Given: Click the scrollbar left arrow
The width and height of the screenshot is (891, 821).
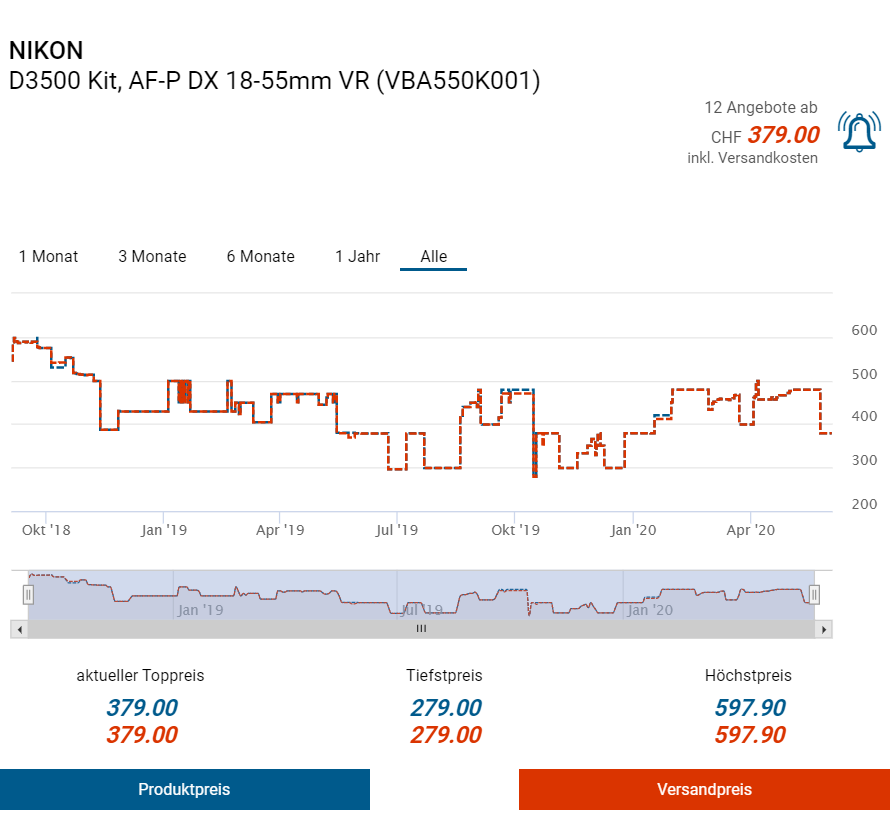Looking at the screenshot, I should [x=17, y=629].
